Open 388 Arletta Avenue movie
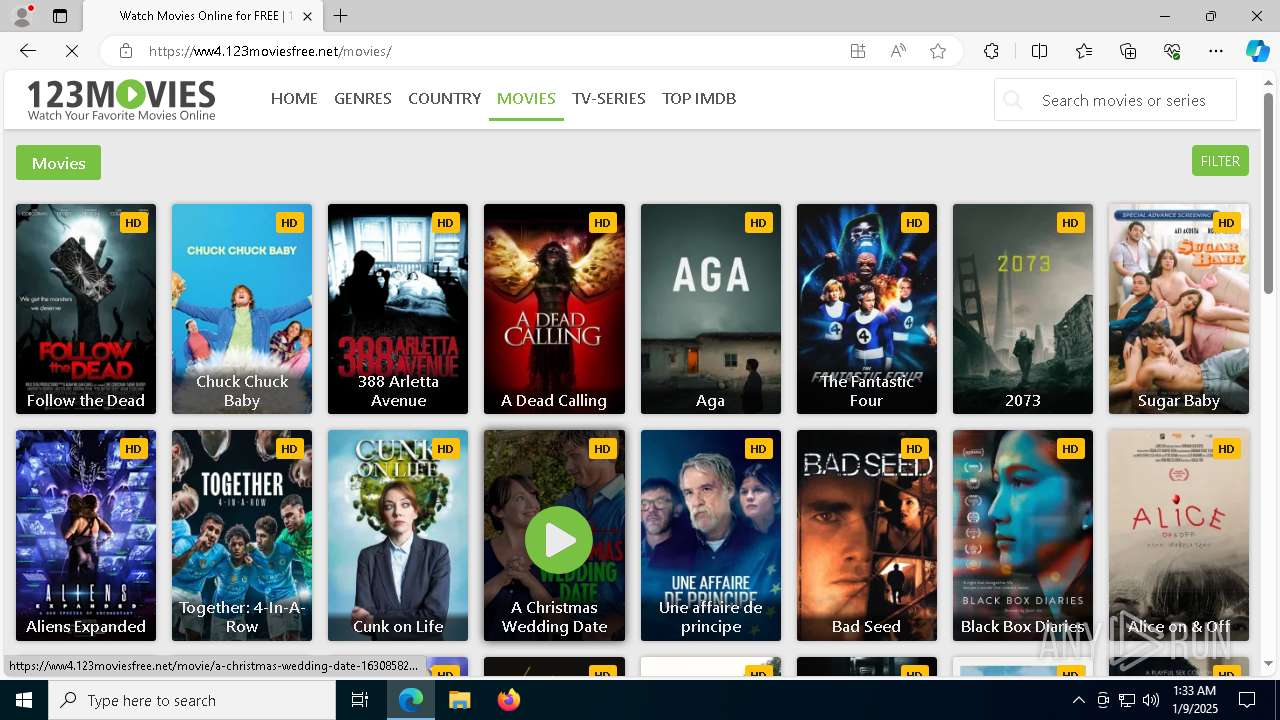This screenshot has height=720, width=1280. (398, 309)
